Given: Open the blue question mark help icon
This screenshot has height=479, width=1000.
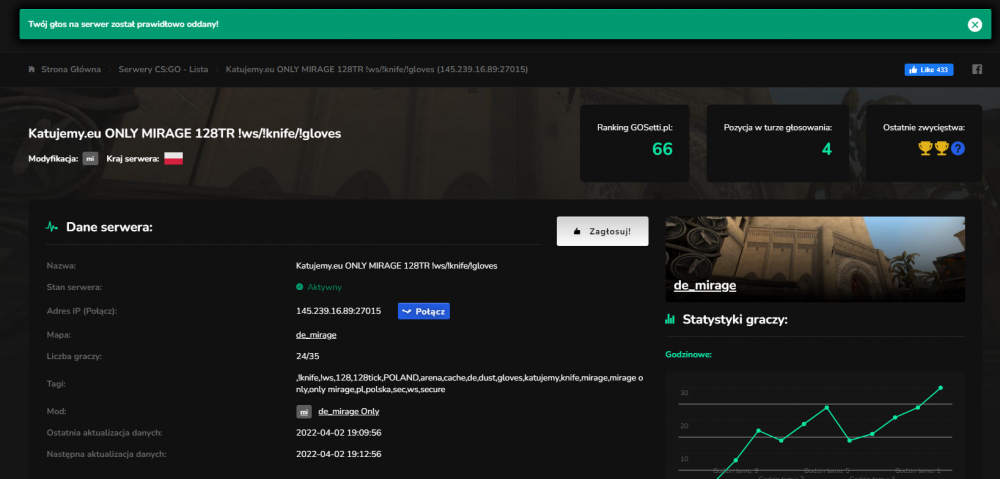Looking at the screenshot, I should click(958, 149).
